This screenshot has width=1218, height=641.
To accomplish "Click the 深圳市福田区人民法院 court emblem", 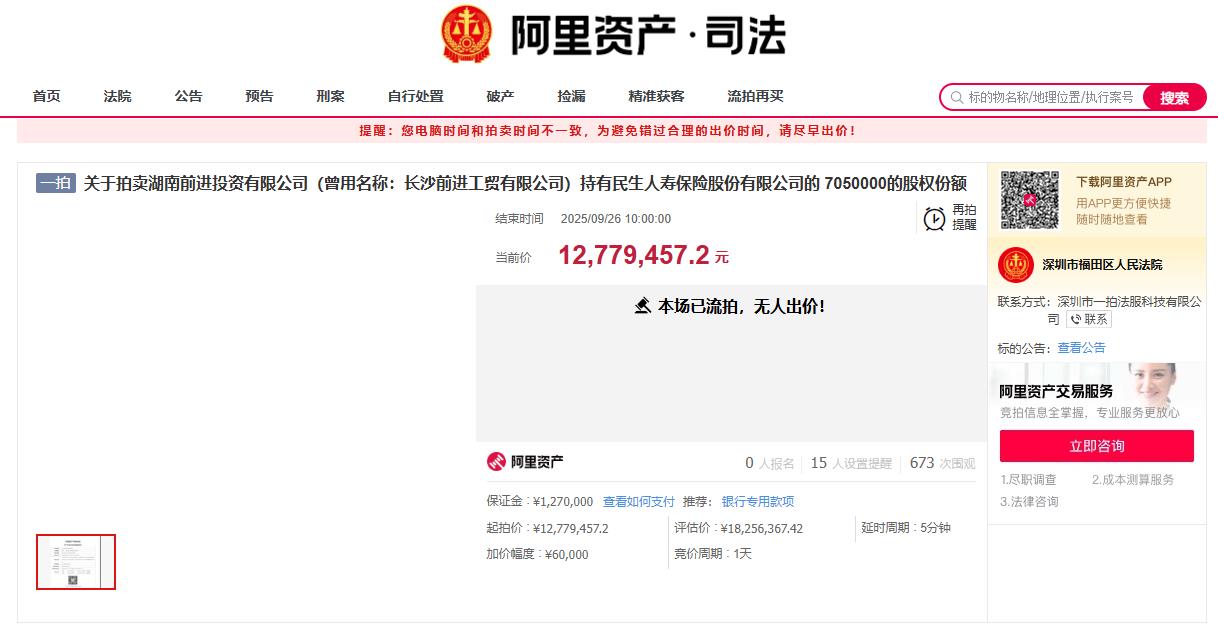I will click(x=1015, y=265).
